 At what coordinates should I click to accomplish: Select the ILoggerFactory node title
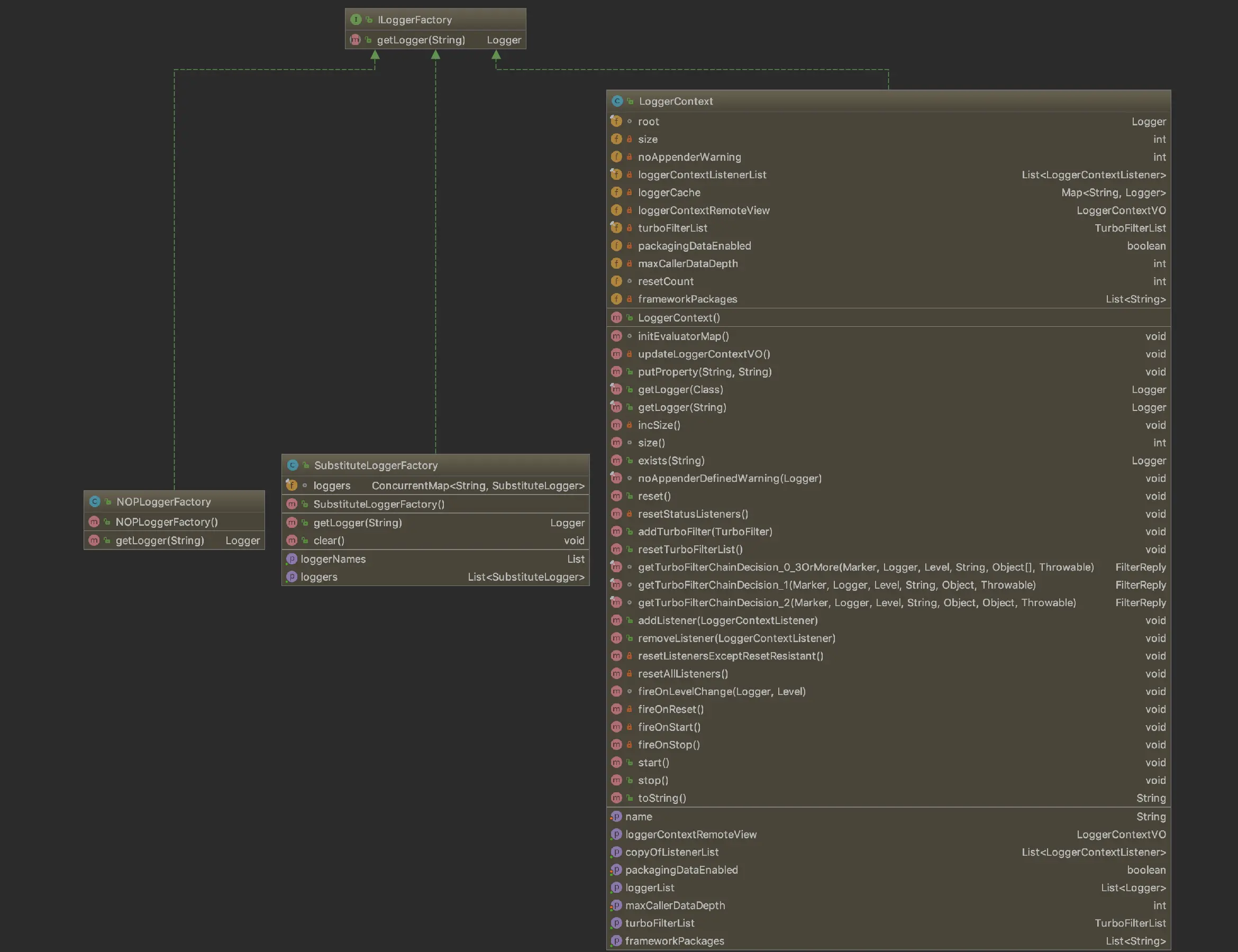click(x=414, y=20)
